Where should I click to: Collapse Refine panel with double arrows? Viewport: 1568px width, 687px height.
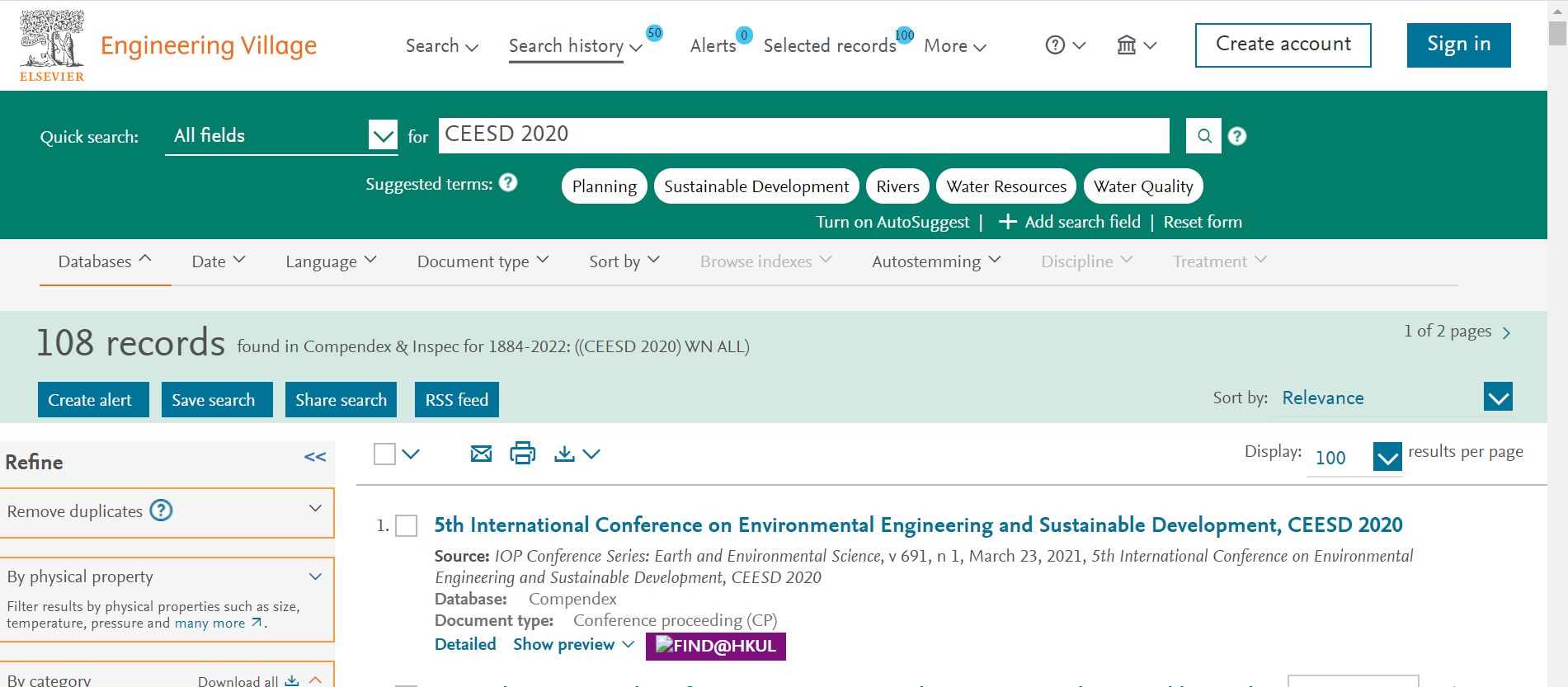click(x=315, y=457)
